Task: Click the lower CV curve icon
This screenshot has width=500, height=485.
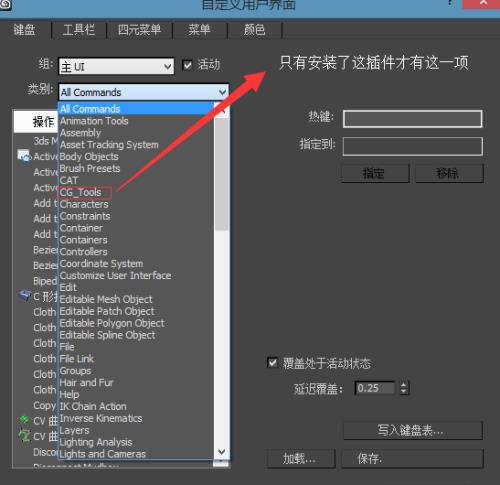Action: click(x=24, y=435)
